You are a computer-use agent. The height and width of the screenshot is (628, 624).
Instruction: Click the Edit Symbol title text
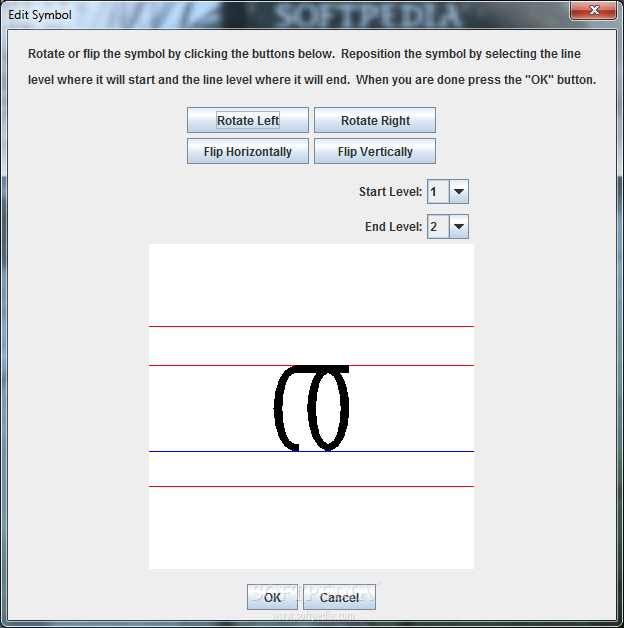coord(40,15)
